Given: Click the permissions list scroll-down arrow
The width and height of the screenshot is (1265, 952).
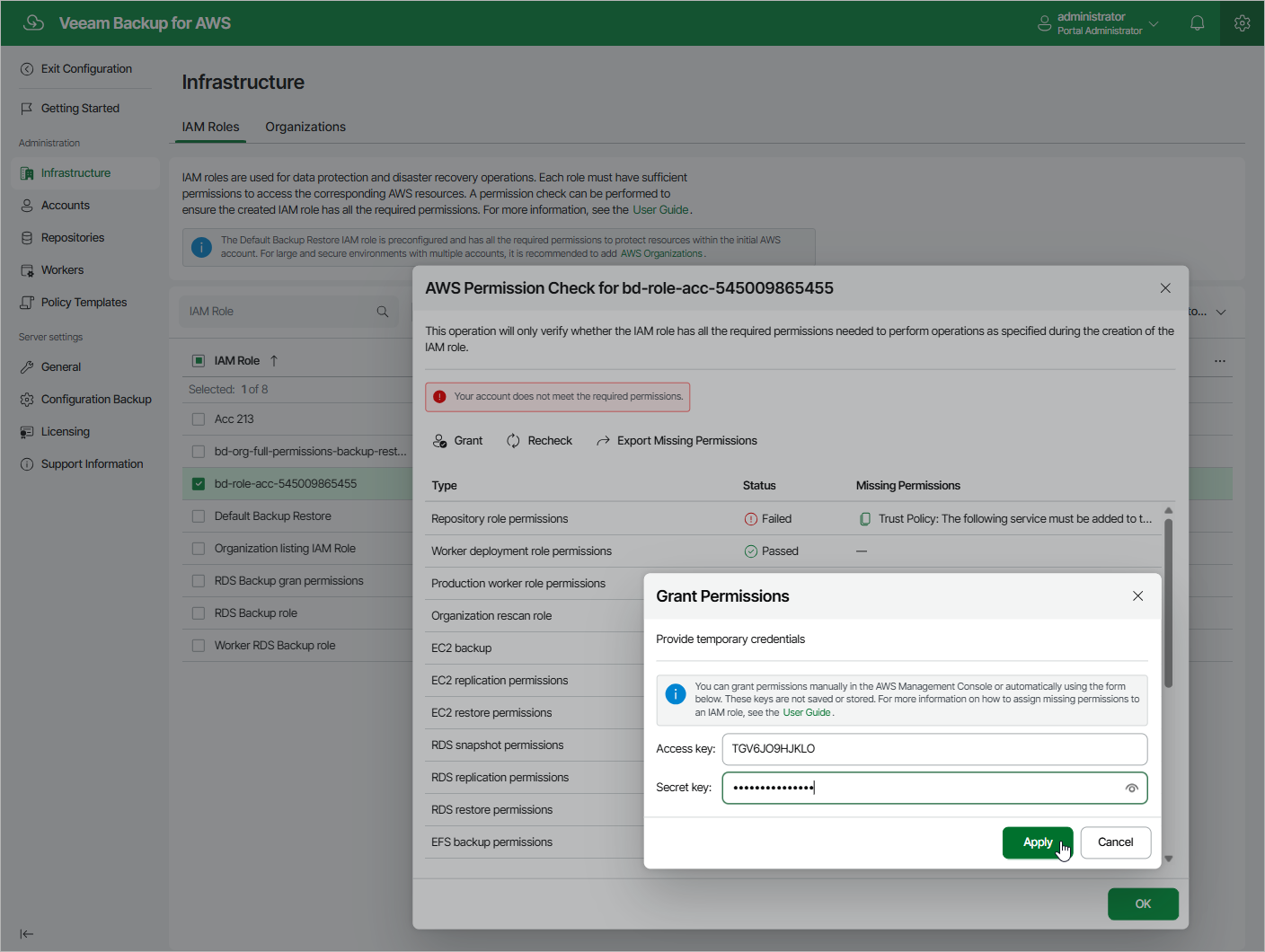Looking at the screenshot, I should click(x=1168, y=859).
